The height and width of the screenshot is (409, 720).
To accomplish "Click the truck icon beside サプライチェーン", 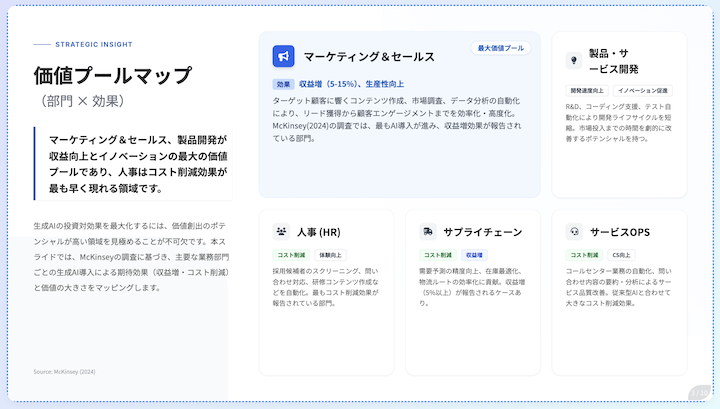I will point(428,232).
